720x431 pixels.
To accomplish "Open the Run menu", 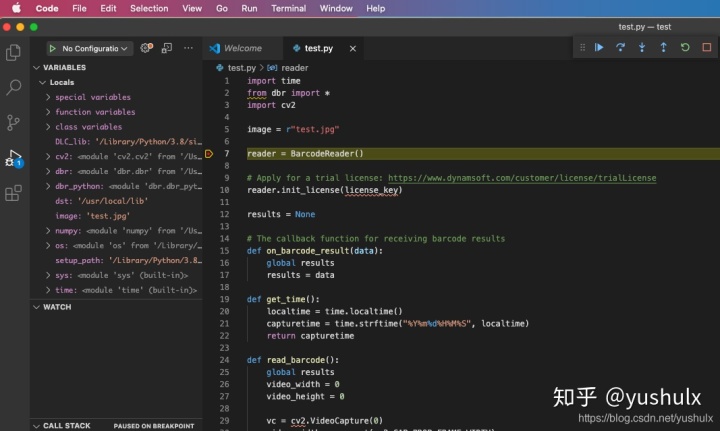I will (249, 8).
